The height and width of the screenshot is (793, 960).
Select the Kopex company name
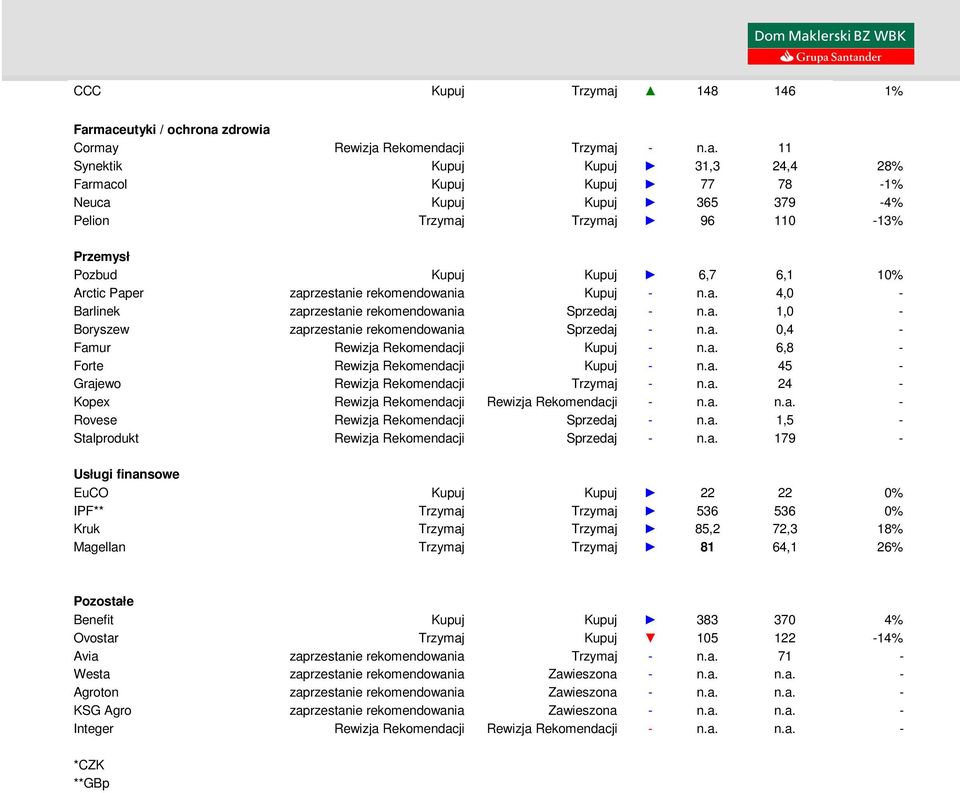click(91, 402)
